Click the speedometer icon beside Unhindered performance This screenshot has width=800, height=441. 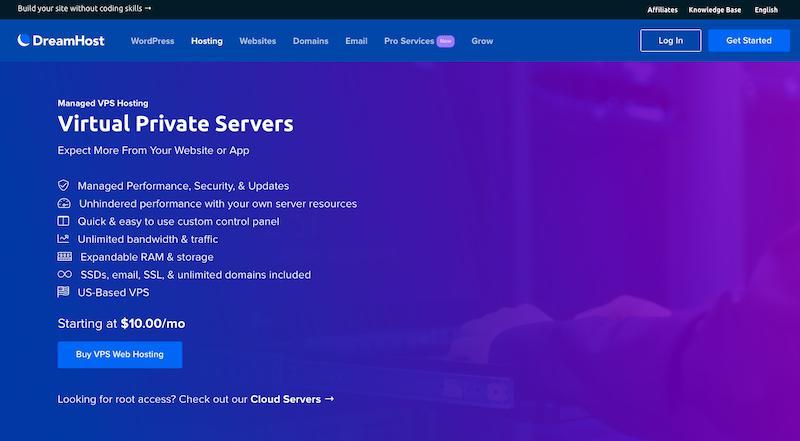64,203
